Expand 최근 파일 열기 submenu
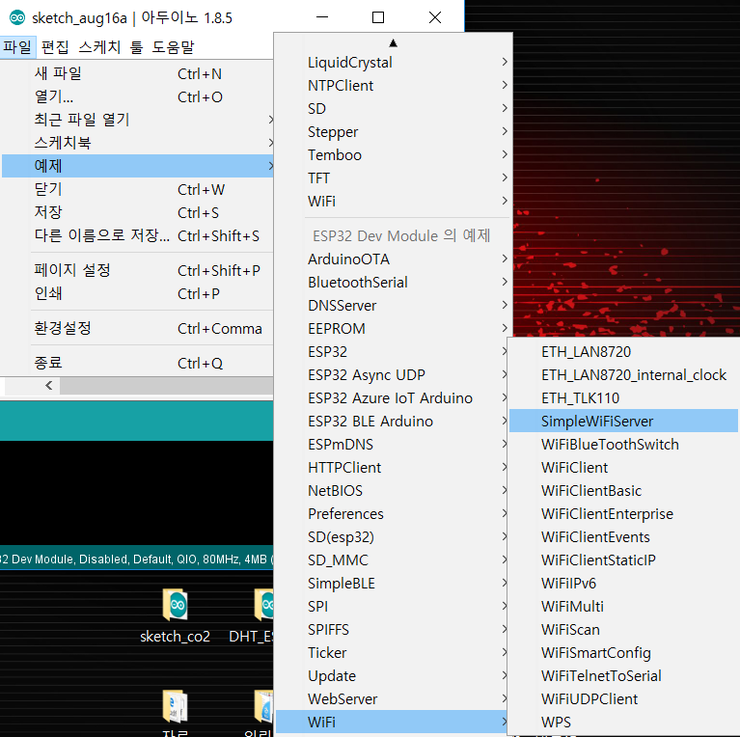 pos(138,120)
